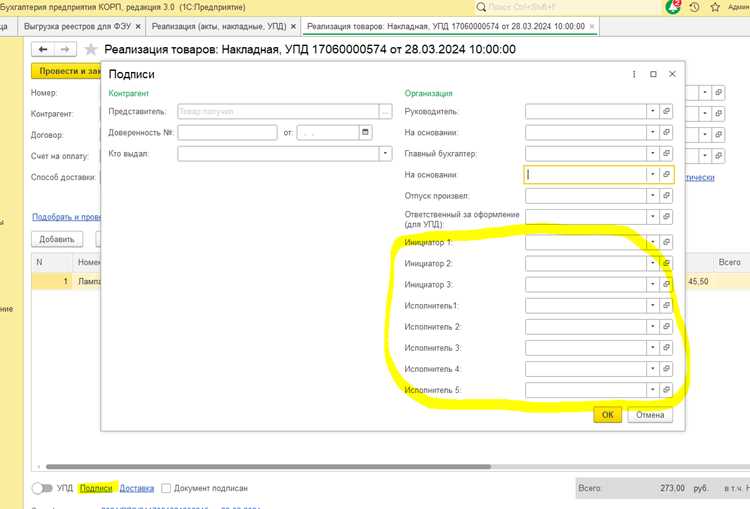
Task: Expand the Исполнитель 4 dropdown
Action: tap(652, 369)
